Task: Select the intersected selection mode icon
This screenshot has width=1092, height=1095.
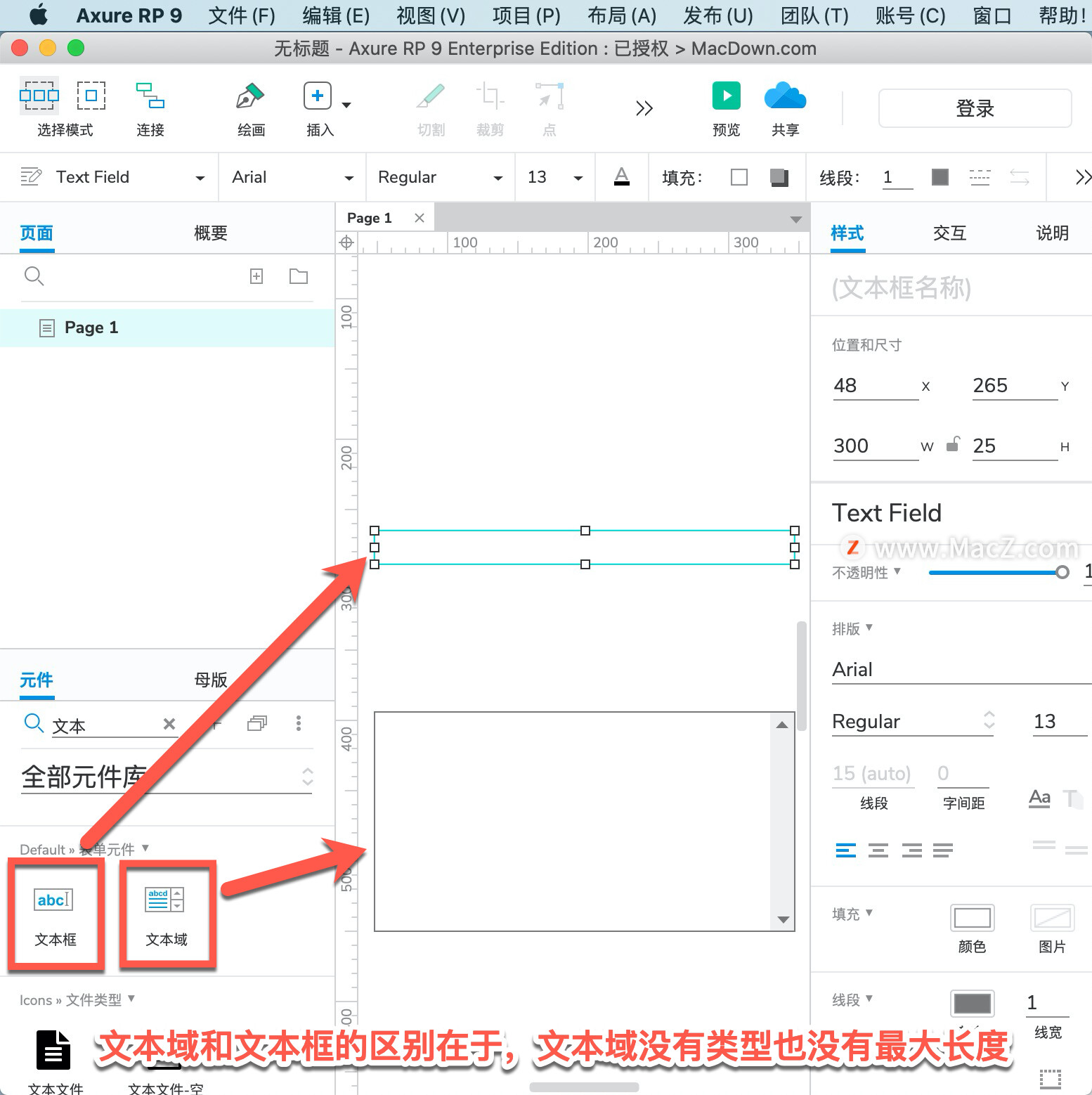Action: 39,96
